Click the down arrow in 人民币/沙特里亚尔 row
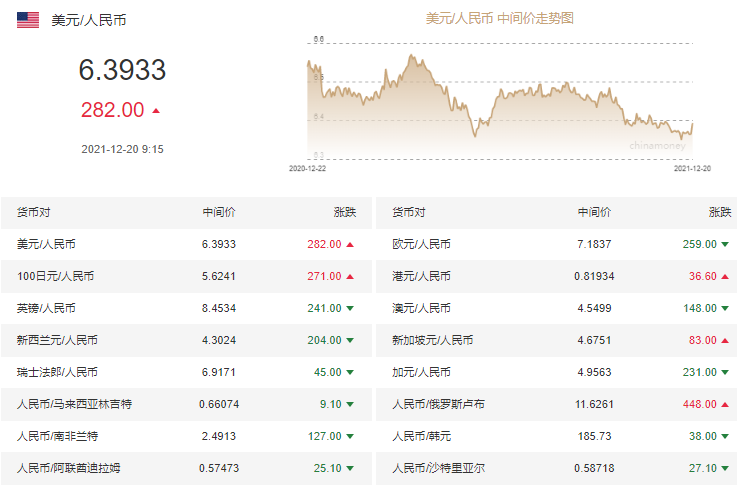The width and height of the screenshot is (737, 486). click(x=725, y=468)
